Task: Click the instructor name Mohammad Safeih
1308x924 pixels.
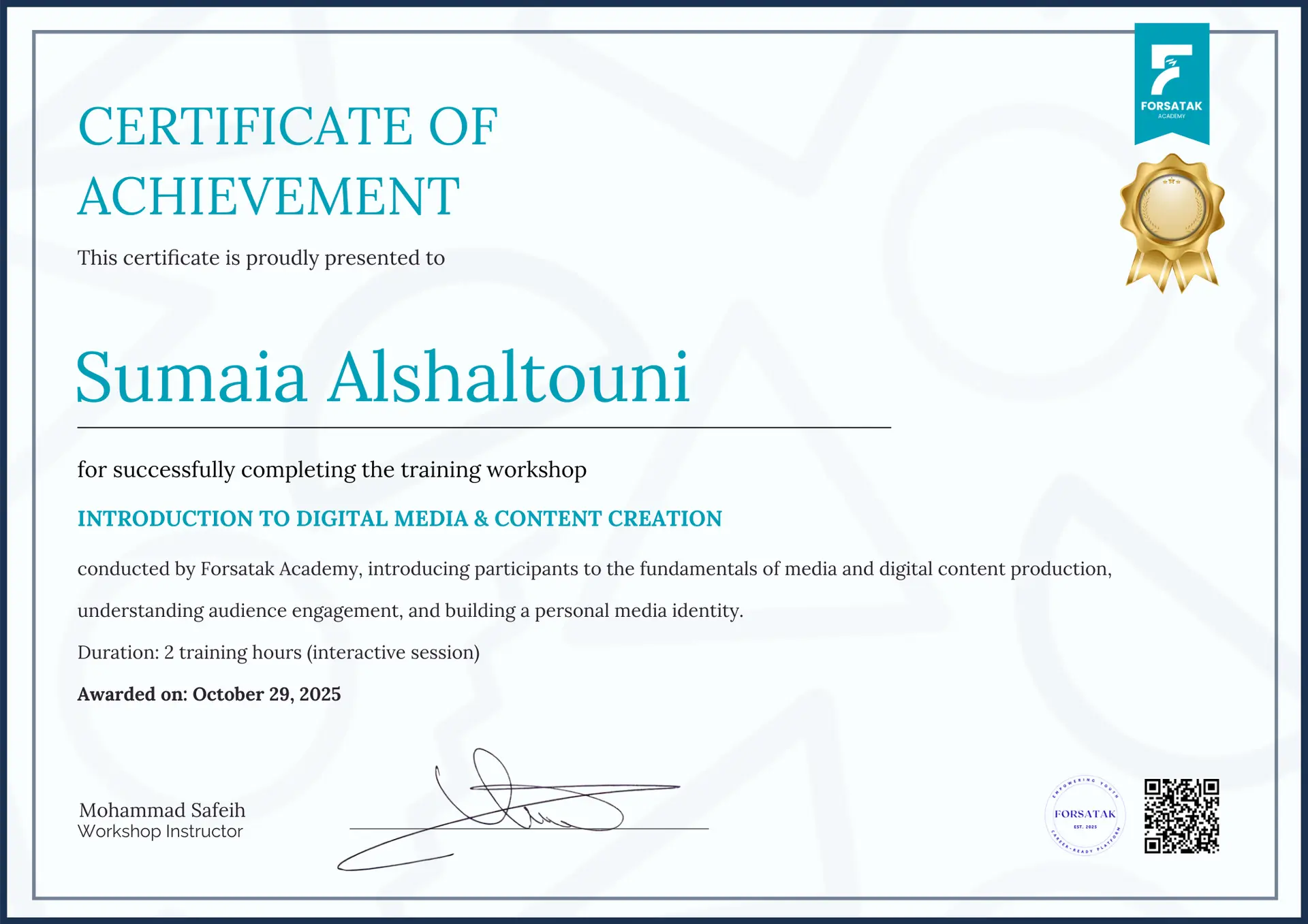Action: 162,810
